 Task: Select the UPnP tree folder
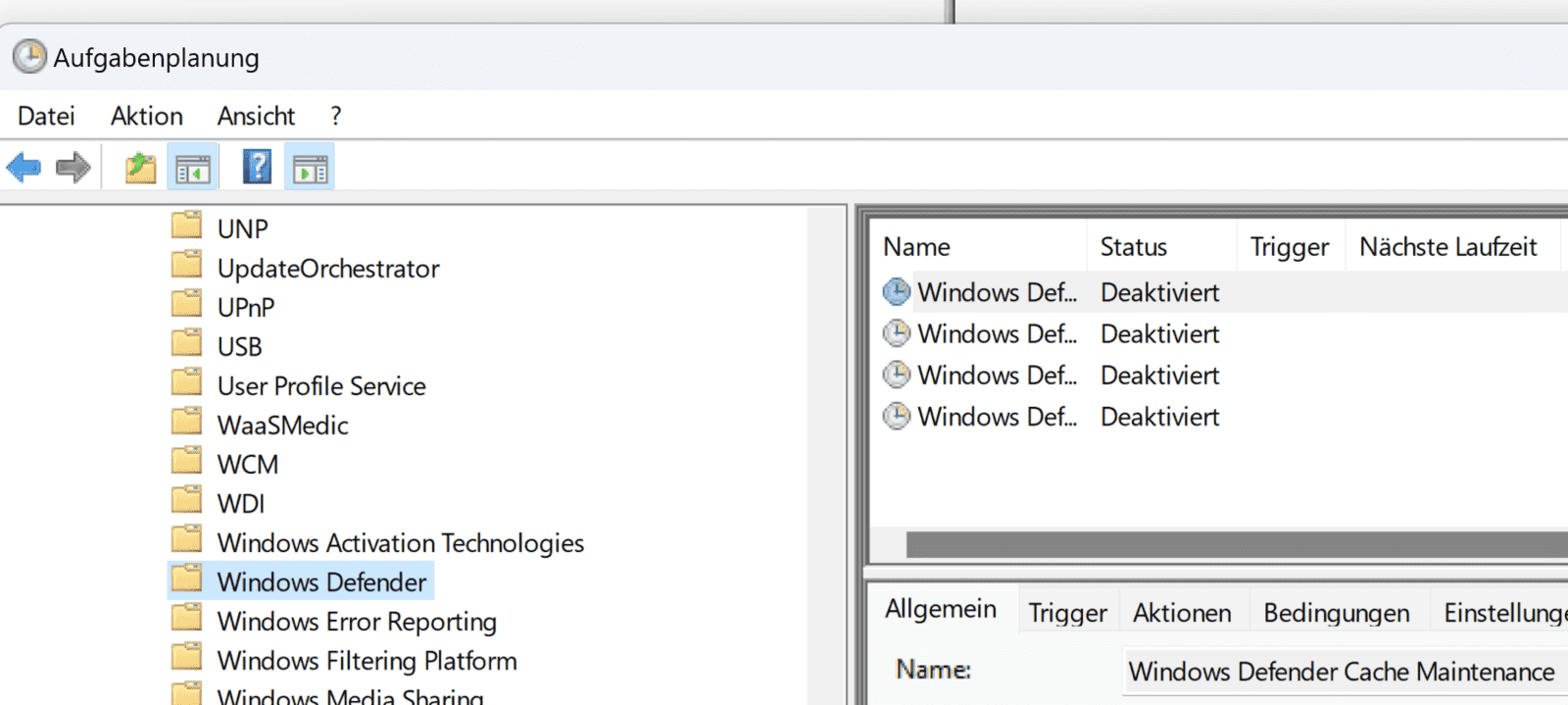[246, 307]
